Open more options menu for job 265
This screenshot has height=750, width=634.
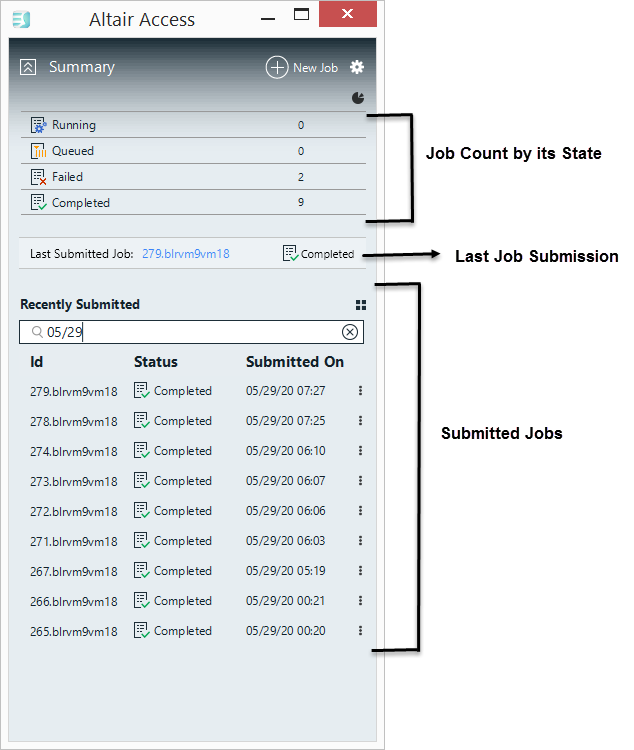[360, 630]
